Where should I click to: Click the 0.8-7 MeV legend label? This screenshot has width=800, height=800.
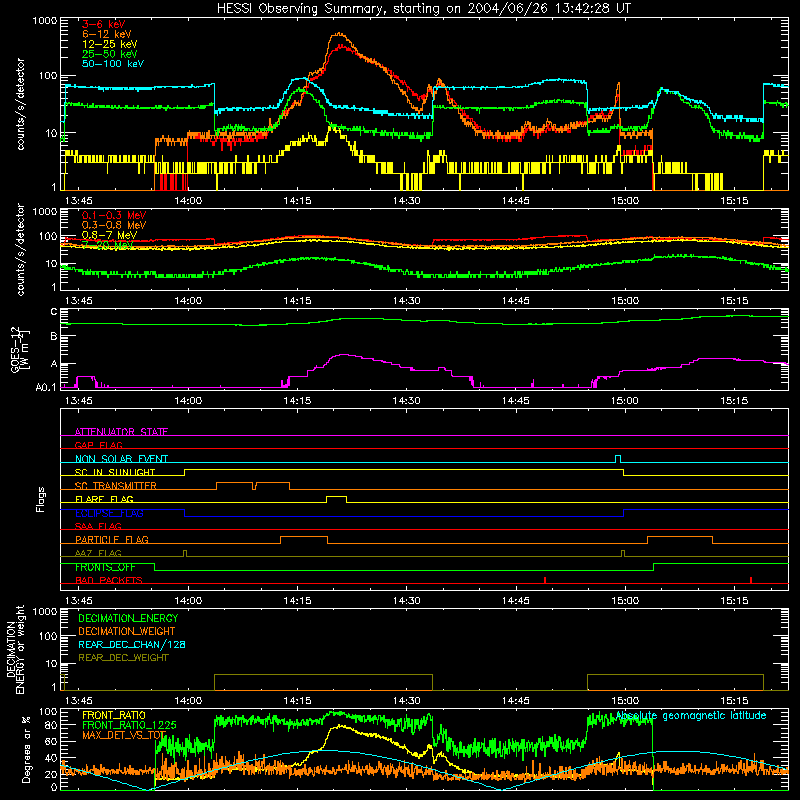click(109, 235)
